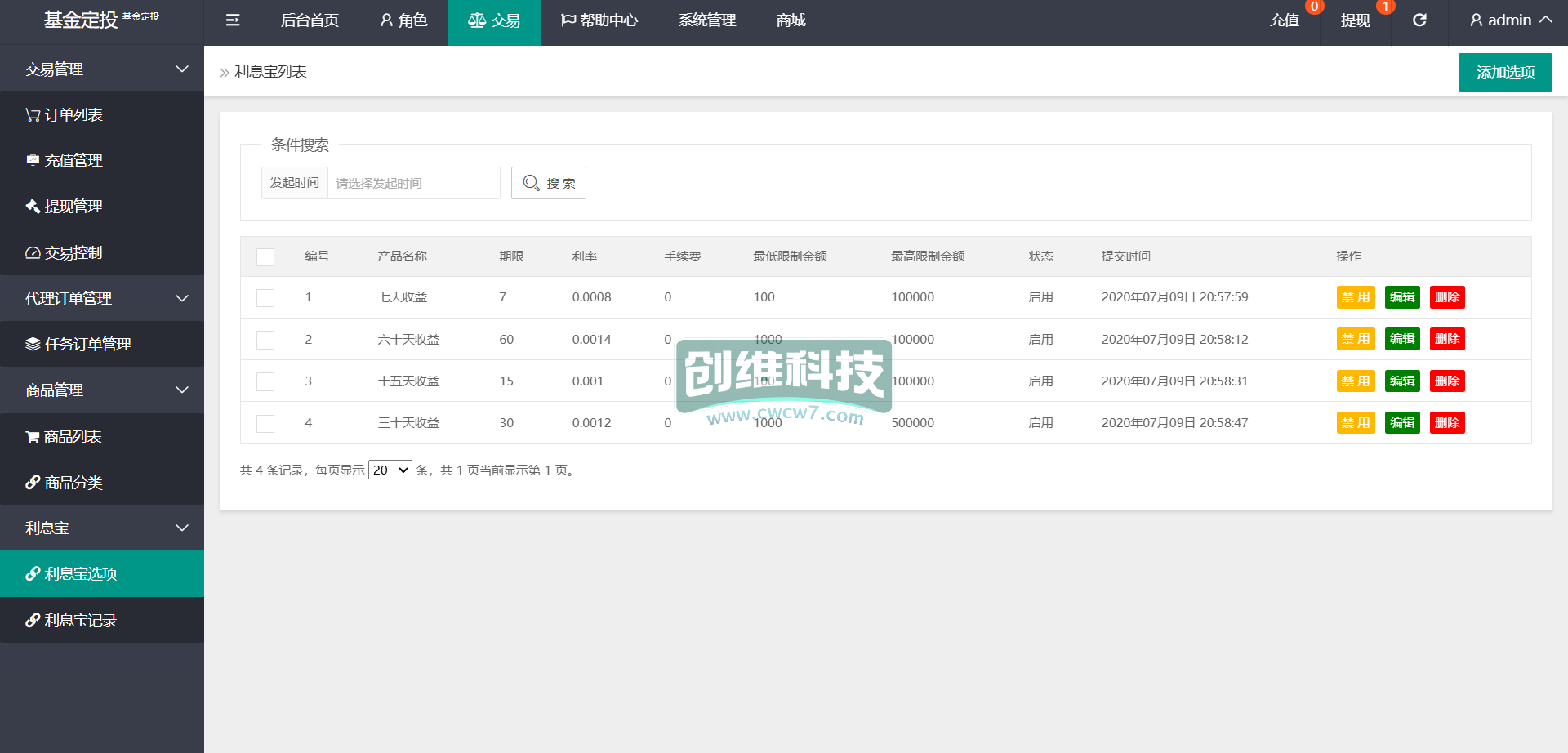Screen dimensions: 1568x753
Task: Click the magnifier search icon button
Action: click(548, 183)
